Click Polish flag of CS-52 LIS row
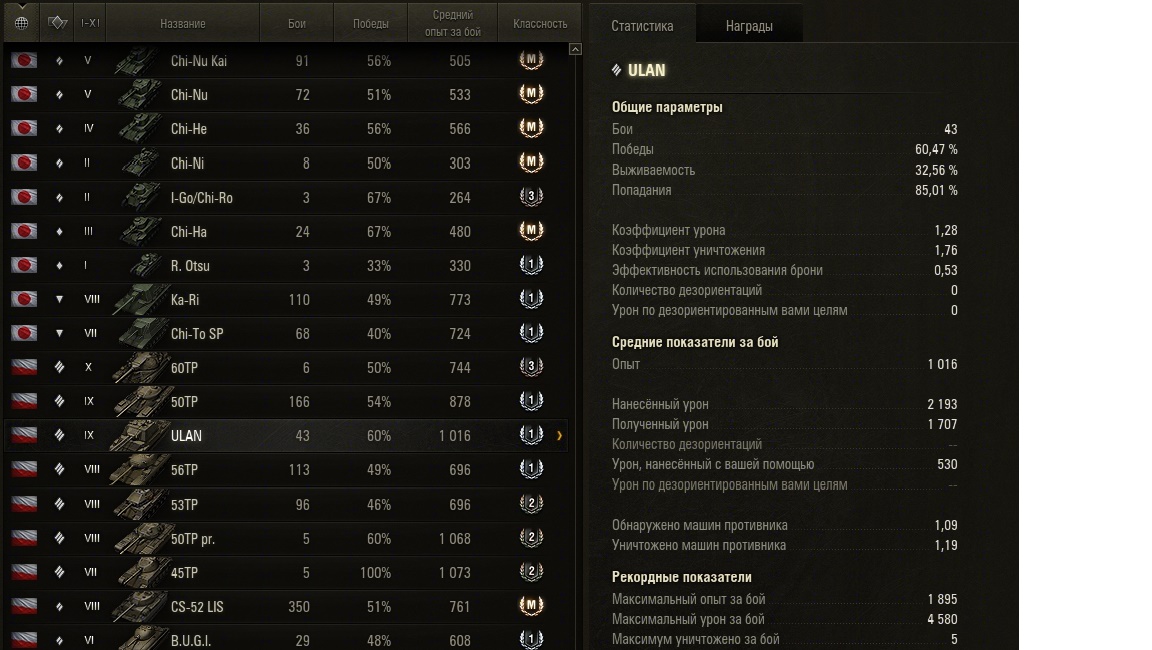Screen dimensions: 1152x650 pyautogui.click(x=24, y=606)
